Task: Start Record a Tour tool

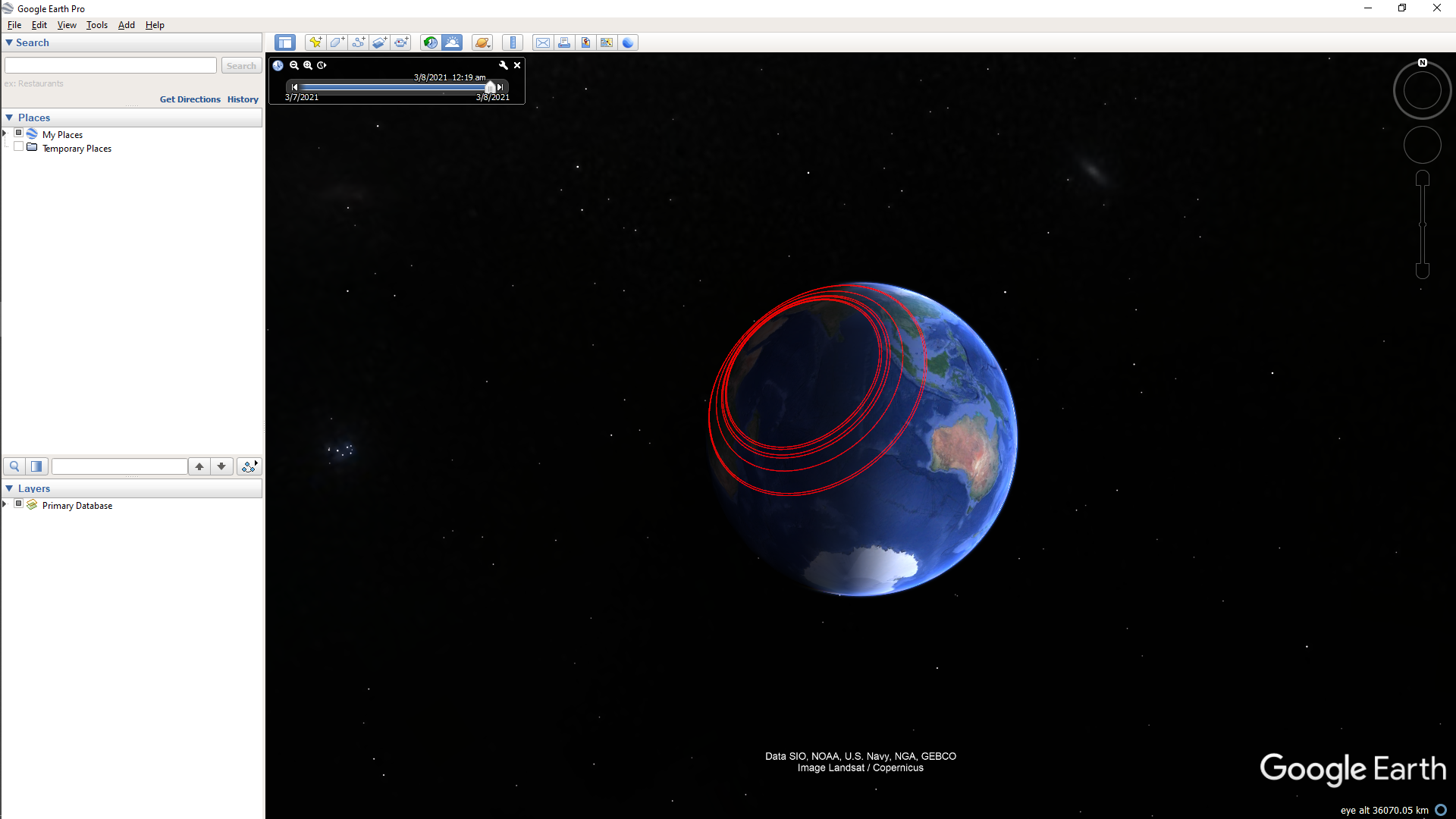Action: pos(401,42)
